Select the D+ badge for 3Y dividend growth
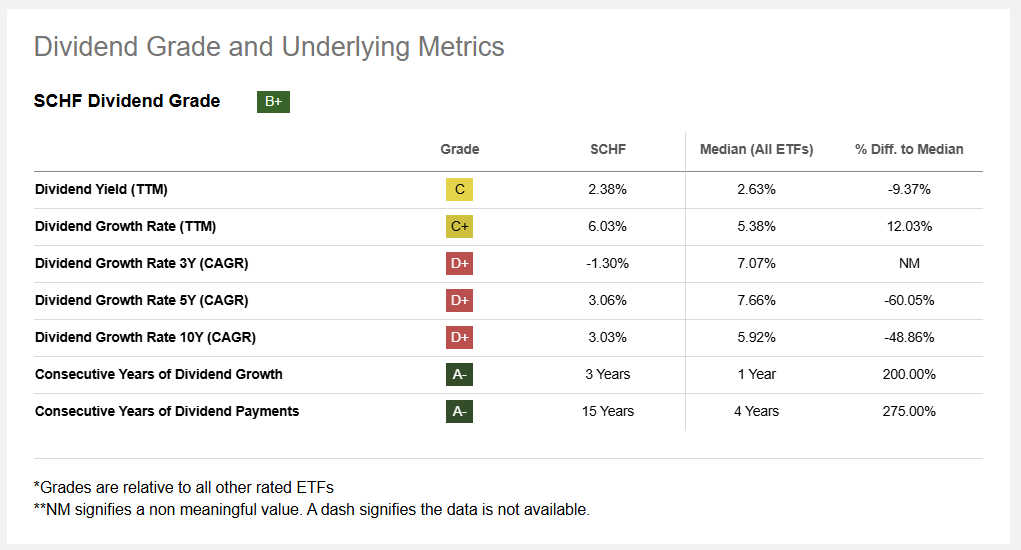Image resolution: width=1021 pixels, height=550 pixels. pyautogui.click(x=460, y=263)
